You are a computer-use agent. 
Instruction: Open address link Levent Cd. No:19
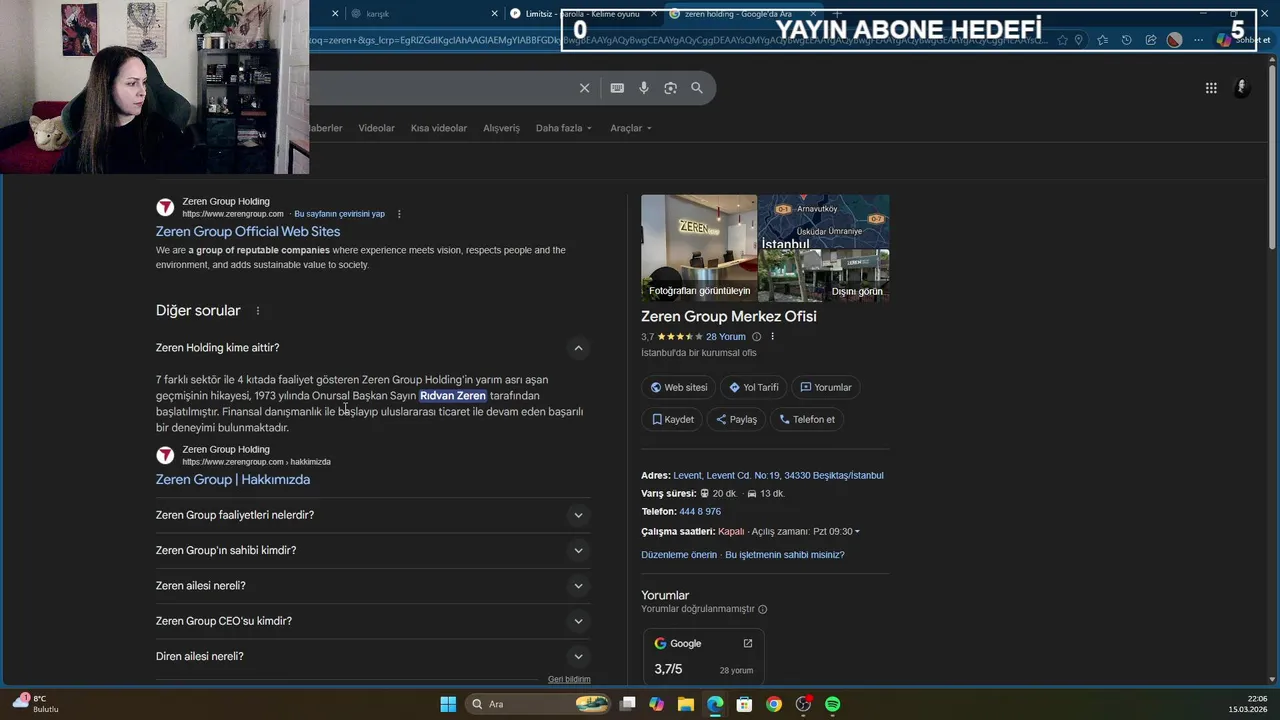[x=778, y=476]
